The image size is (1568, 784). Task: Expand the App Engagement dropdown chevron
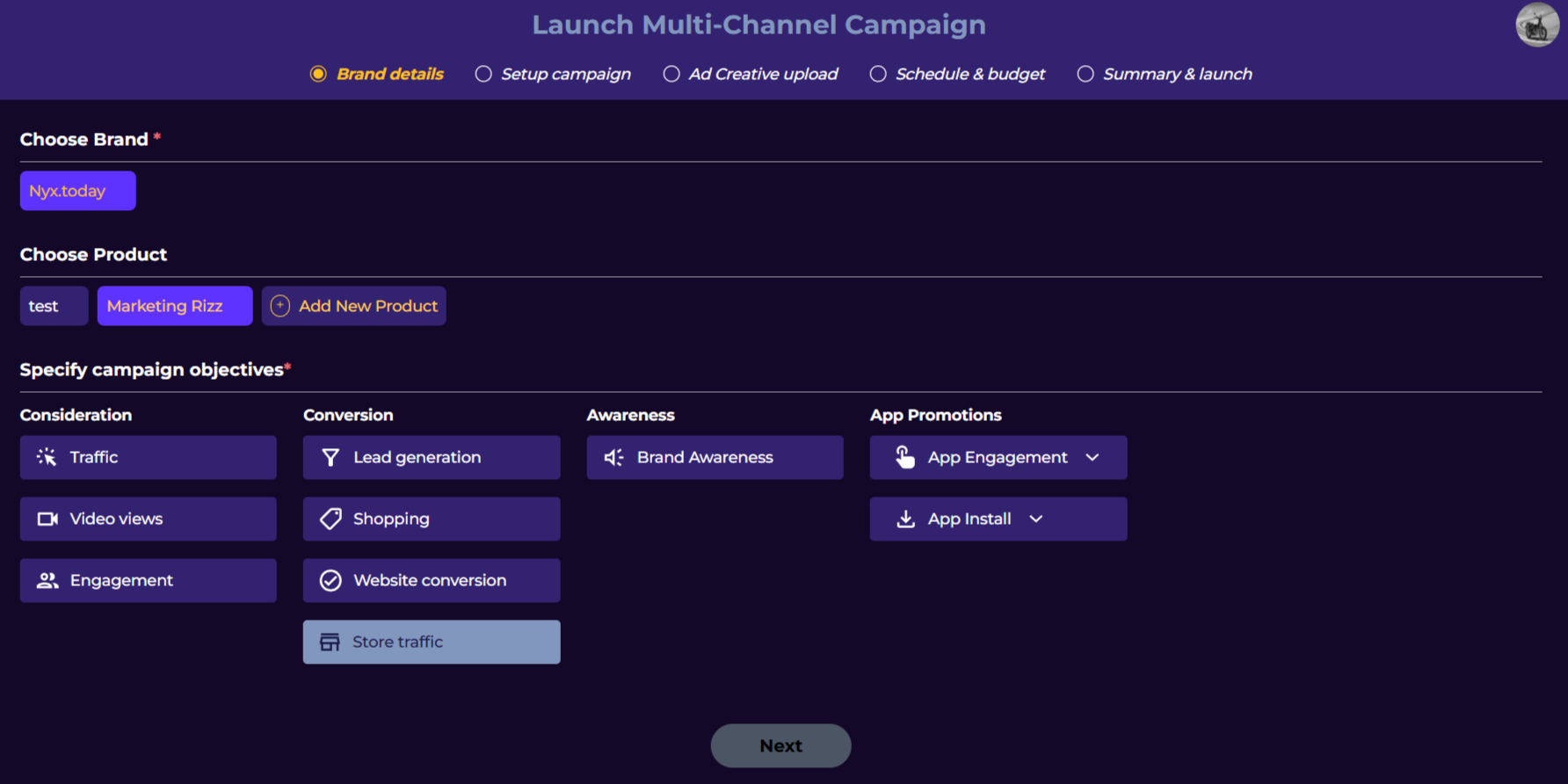tap(1093, 457)
